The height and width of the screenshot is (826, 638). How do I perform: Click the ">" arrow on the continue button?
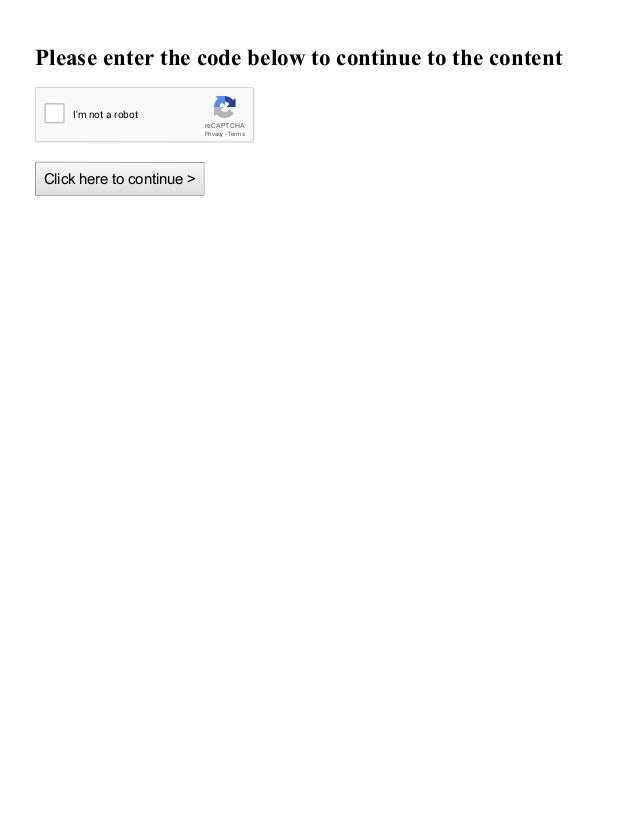click(191, 179)
